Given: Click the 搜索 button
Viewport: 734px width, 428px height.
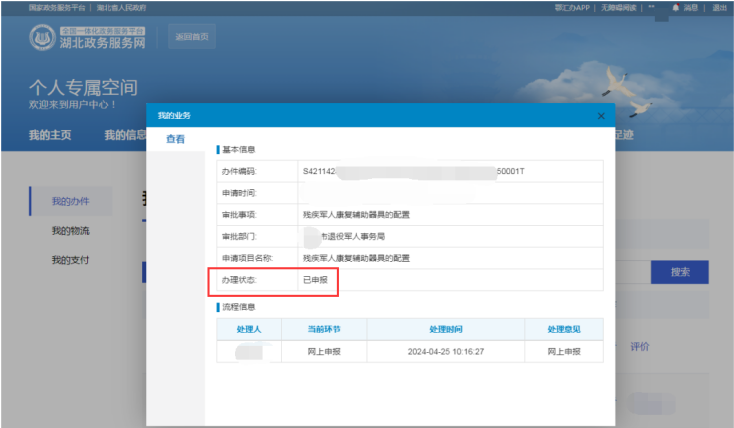Looking at the screenshot, I should pyautogui.click(x=679, y=271).
